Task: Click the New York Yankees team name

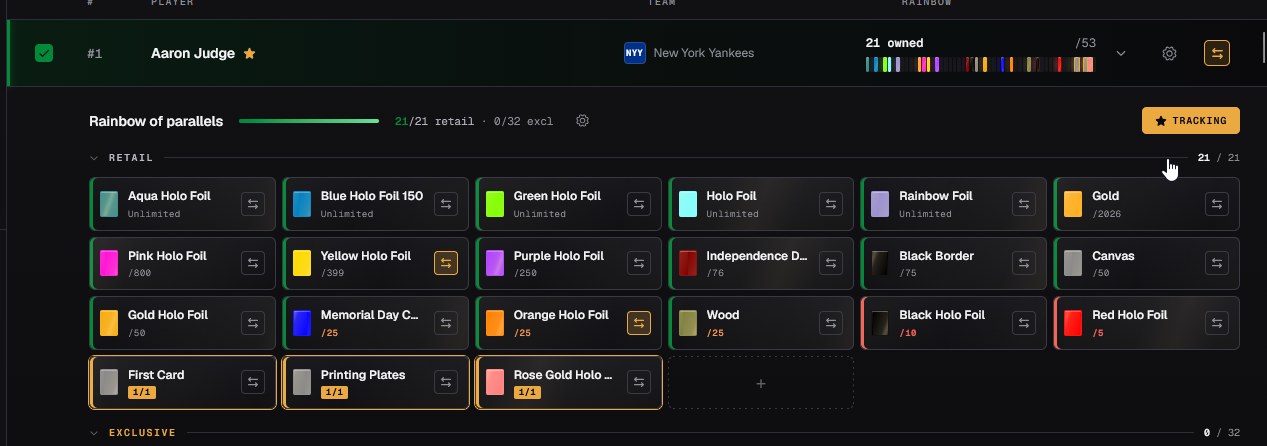Action: [704, 53]
